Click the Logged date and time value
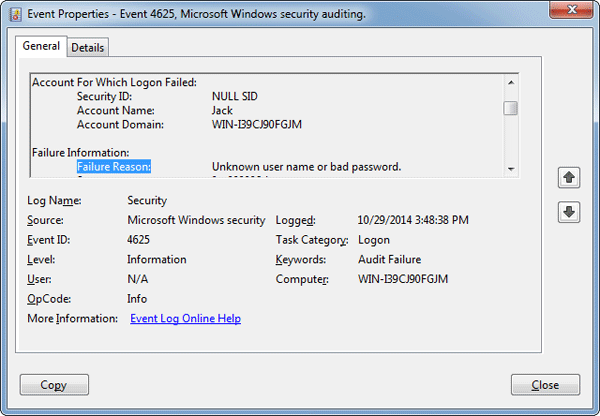600x416 pixels. pos(412,220)
